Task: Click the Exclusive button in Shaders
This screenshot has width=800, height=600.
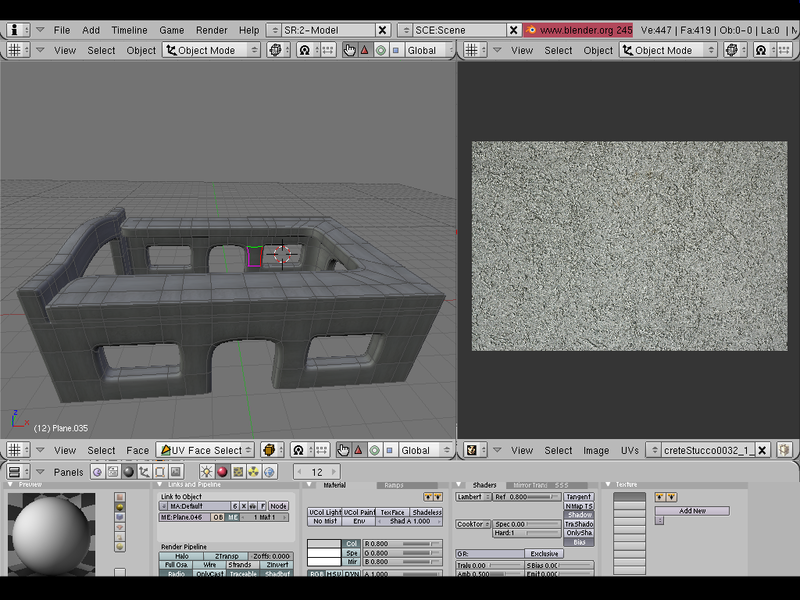Action: tap(544, 553)
